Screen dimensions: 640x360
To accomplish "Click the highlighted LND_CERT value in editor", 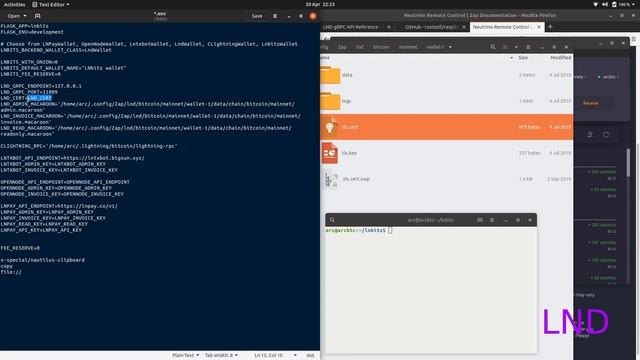I will [x=40, y=98].
